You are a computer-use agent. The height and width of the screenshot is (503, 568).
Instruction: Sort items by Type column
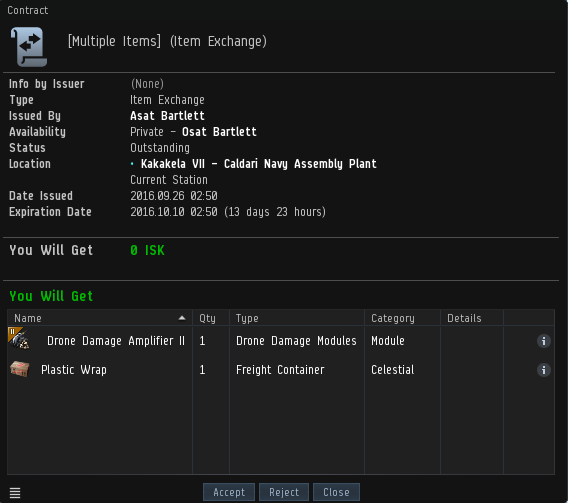coord(297,318)
